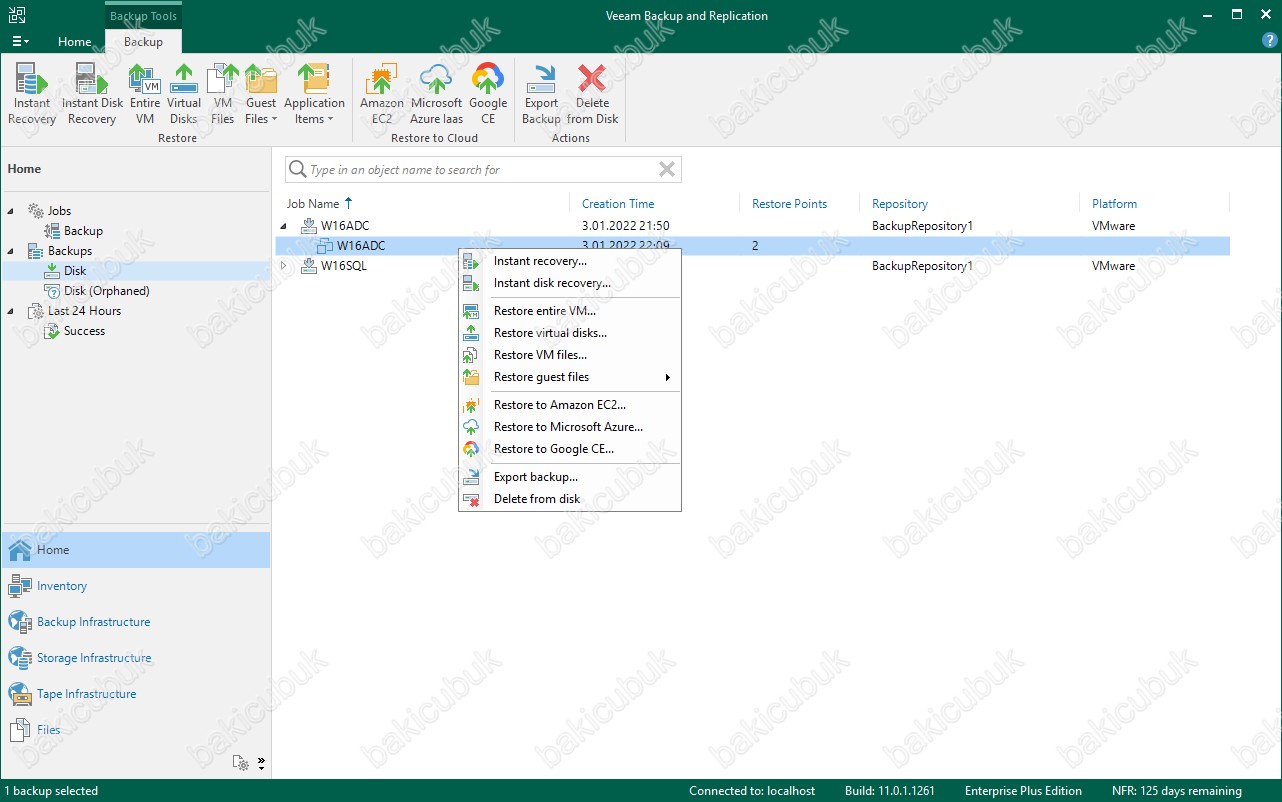
Task: Open the Home navigation view
Action: click(x=135, y=550)
